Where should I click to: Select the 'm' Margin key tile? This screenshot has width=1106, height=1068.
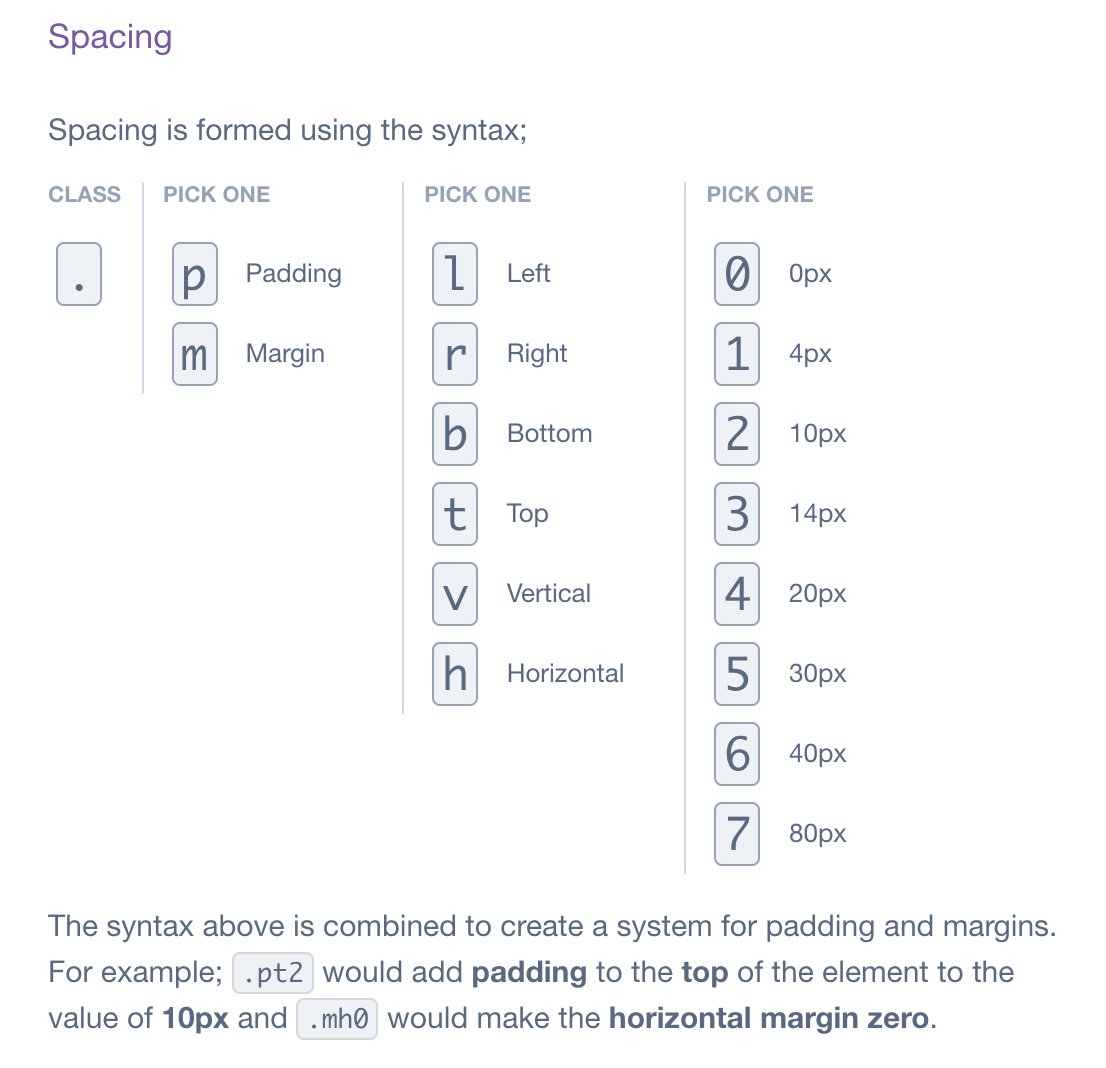(195, 354)
